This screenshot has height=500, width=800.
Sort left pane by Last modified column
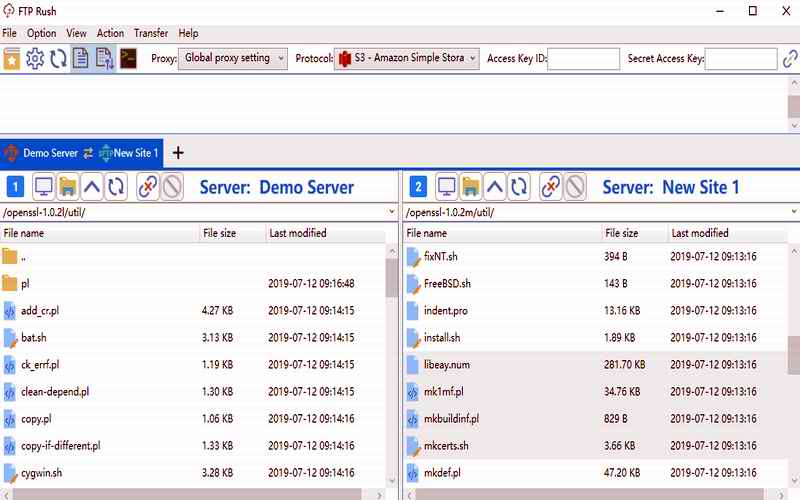(298, 233)
